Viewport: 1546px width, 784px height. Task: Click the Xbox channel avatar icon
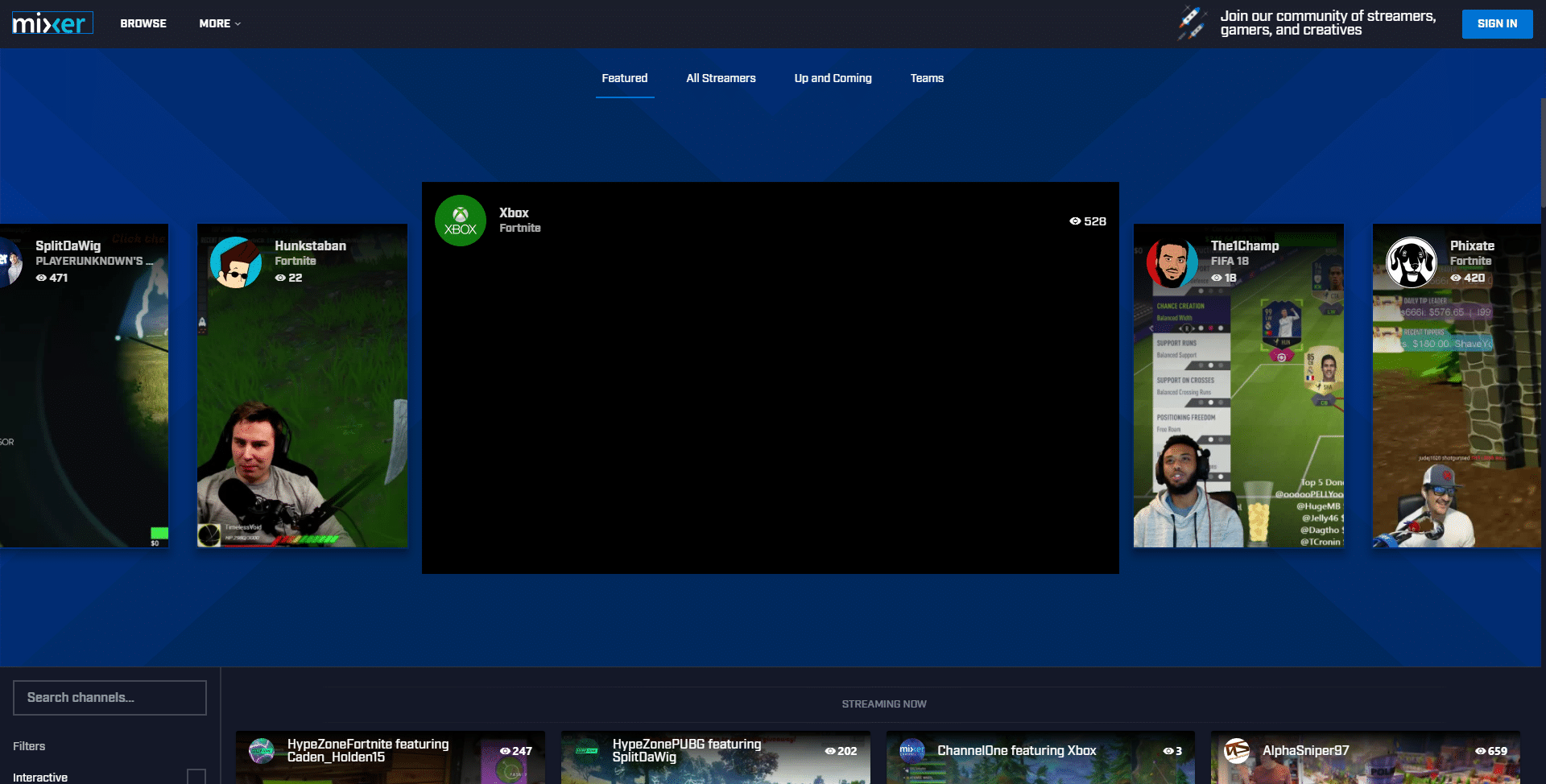(461, 221)
